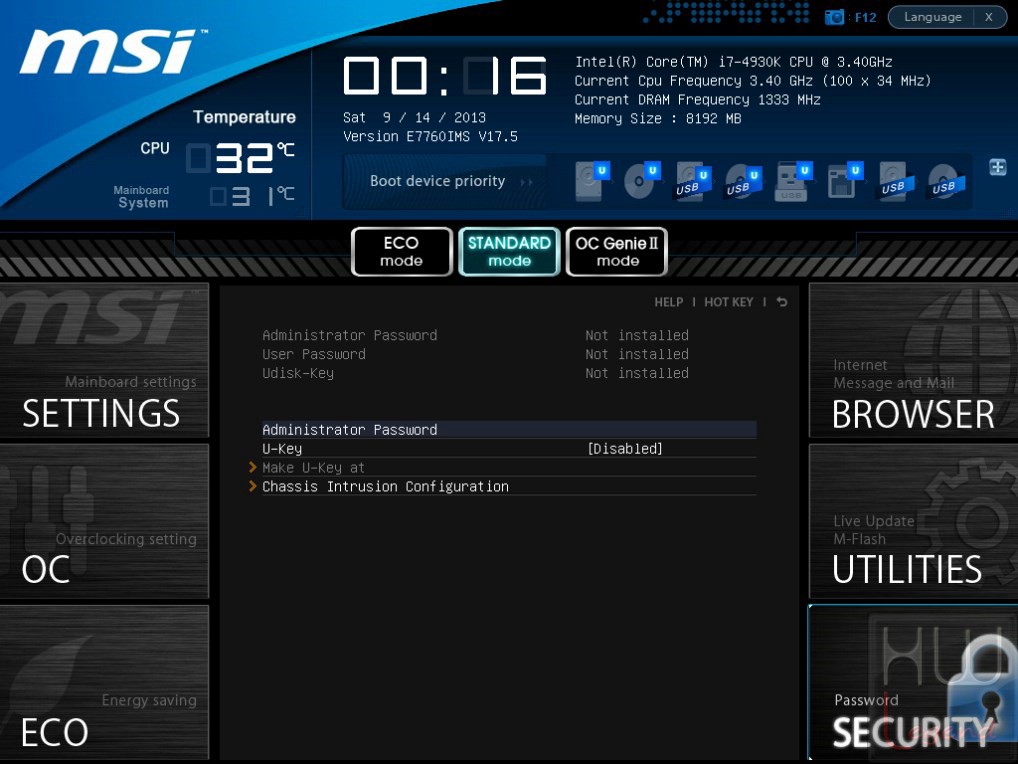The image size is (1018, 764).
Task: Open HELP
Action: tap(668, 302)
